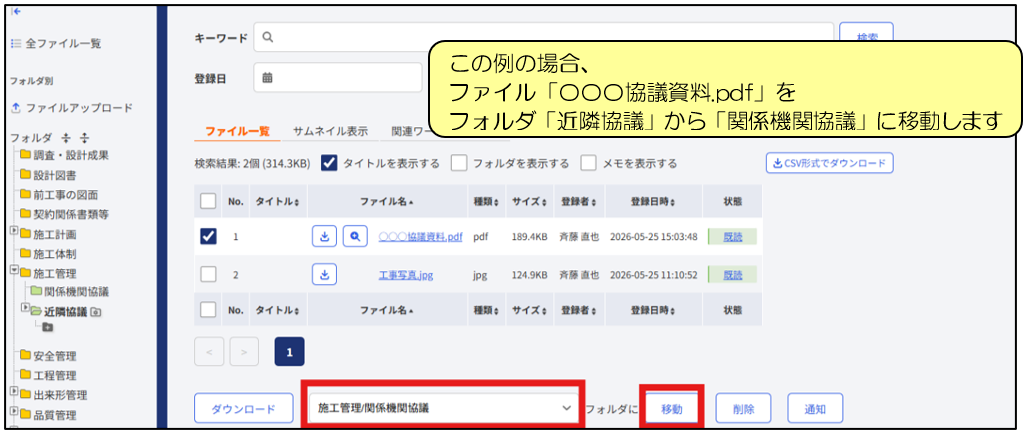The height and width of the screenshot is (432, 1026).
Task: Go to next page with > button
Action: click(x=244, y=351)
